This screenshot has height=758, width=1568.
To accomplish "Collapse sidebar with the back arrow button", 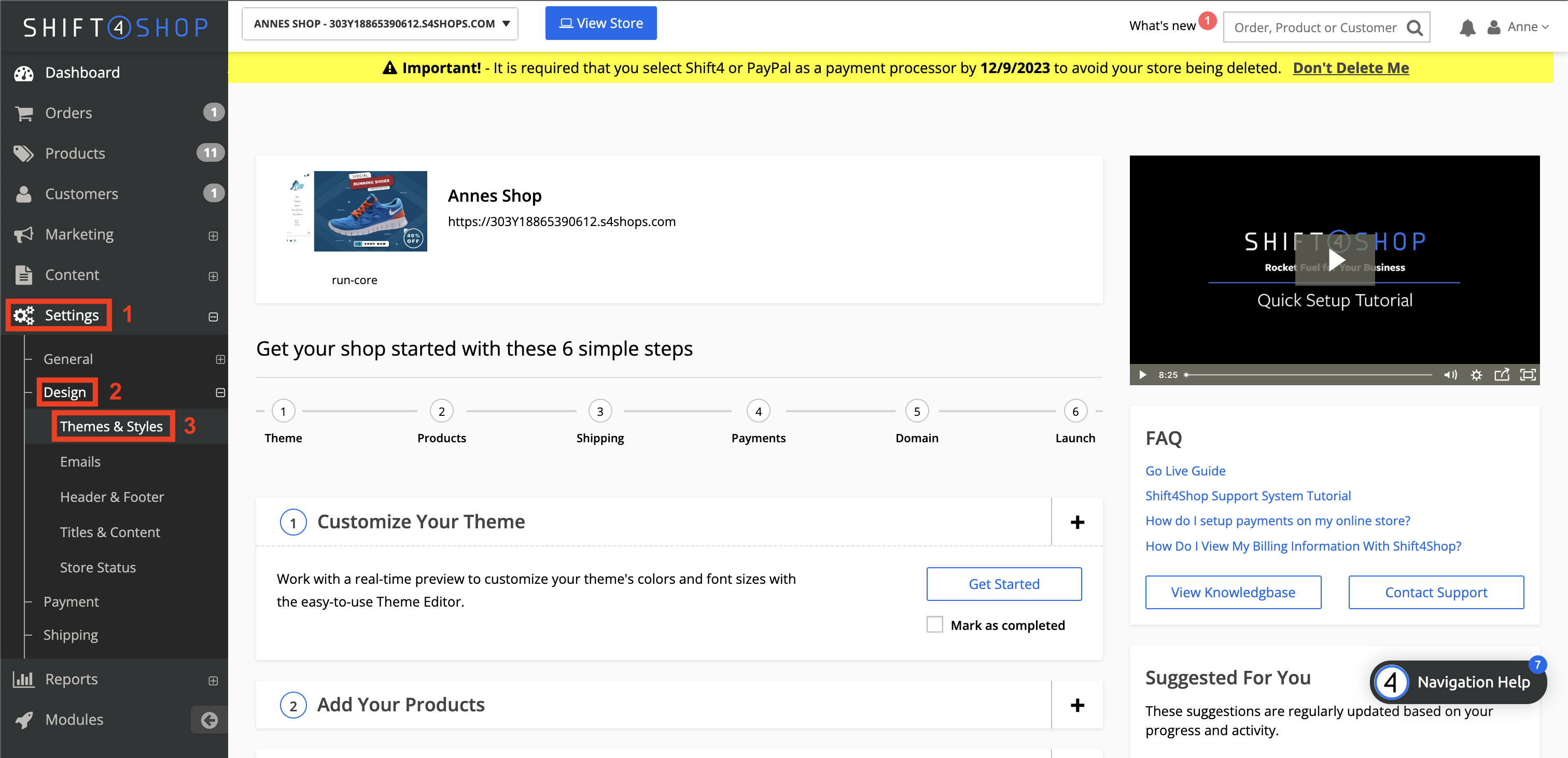I will [x=209, y=720].
